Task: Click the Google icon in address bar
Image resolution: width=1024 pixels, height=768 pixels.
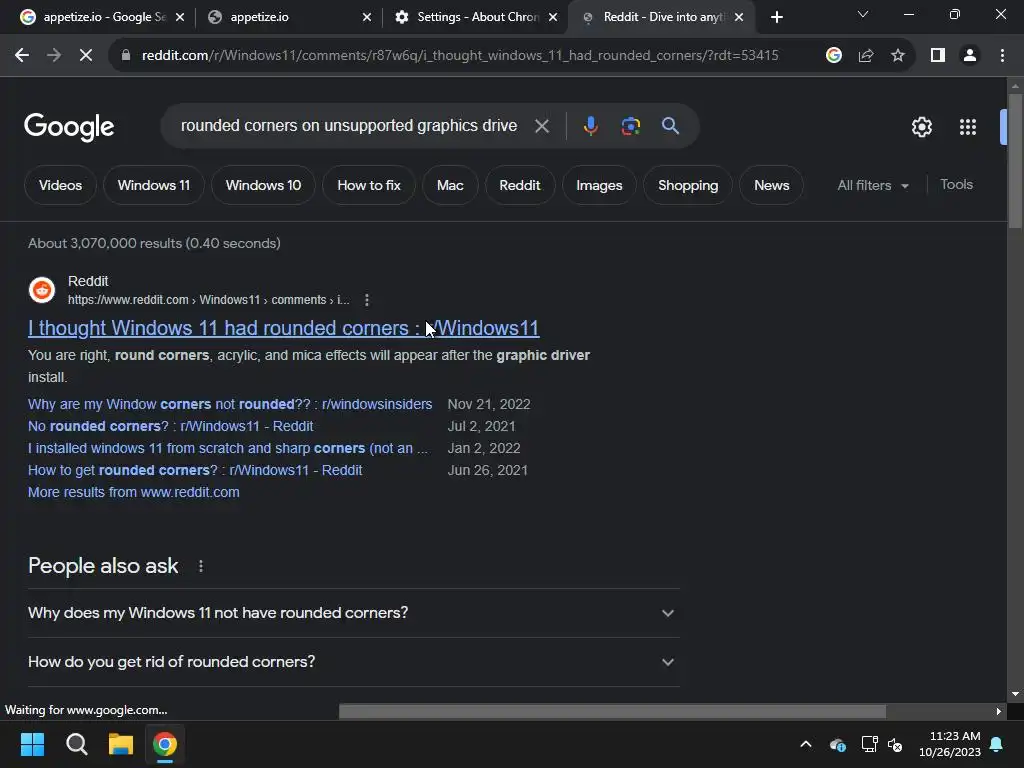Action: [x=833, y=56]
